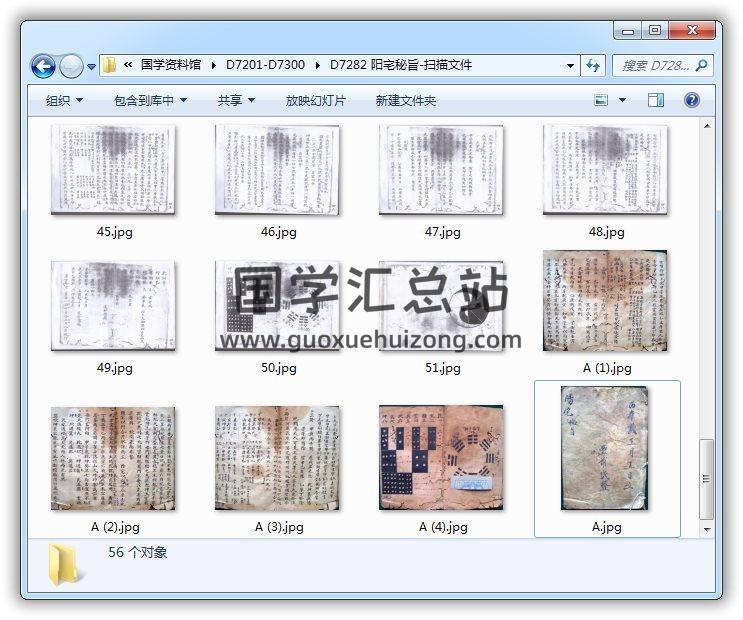Click the greyed Forward navigation arrow
This screenshot has width=743, height=620.
pyautogui.click(x=71, y=66)
